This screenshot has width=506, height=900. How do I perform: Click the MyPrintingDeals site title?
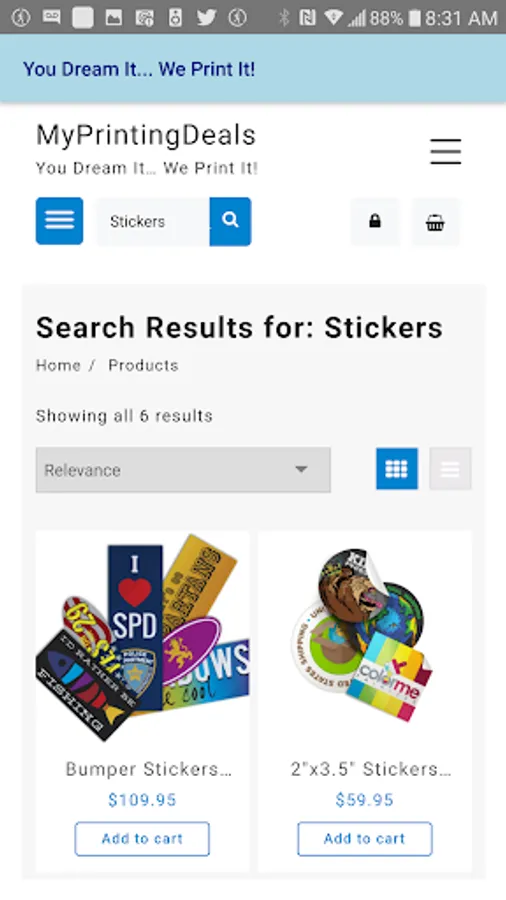click(x=146, y=135)
